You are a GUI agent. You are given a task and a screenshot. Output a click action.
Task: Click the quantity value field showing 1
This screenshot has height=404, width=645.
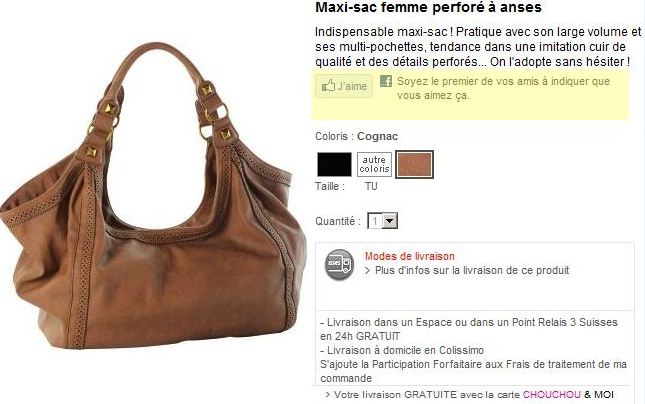coord(375,221)
